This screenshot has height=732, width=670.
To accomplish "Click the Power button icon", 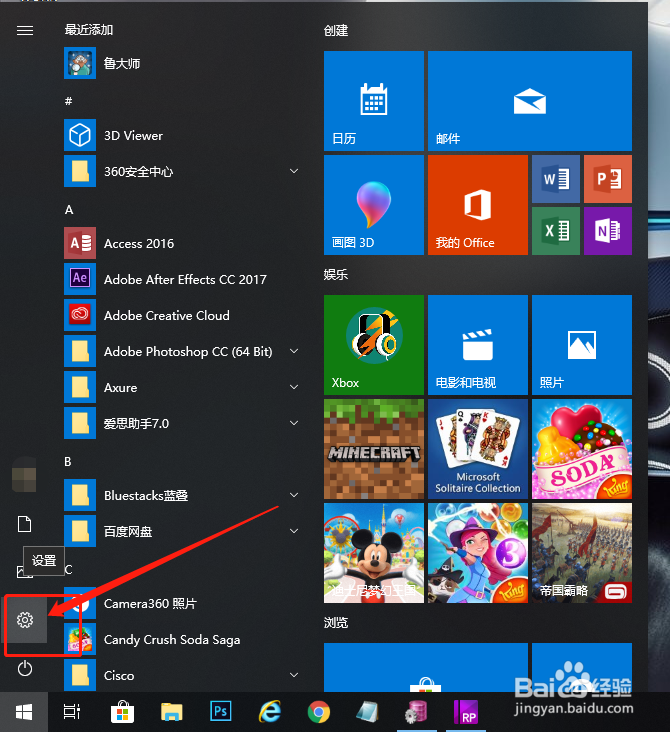I will click(x=25, y=669).
